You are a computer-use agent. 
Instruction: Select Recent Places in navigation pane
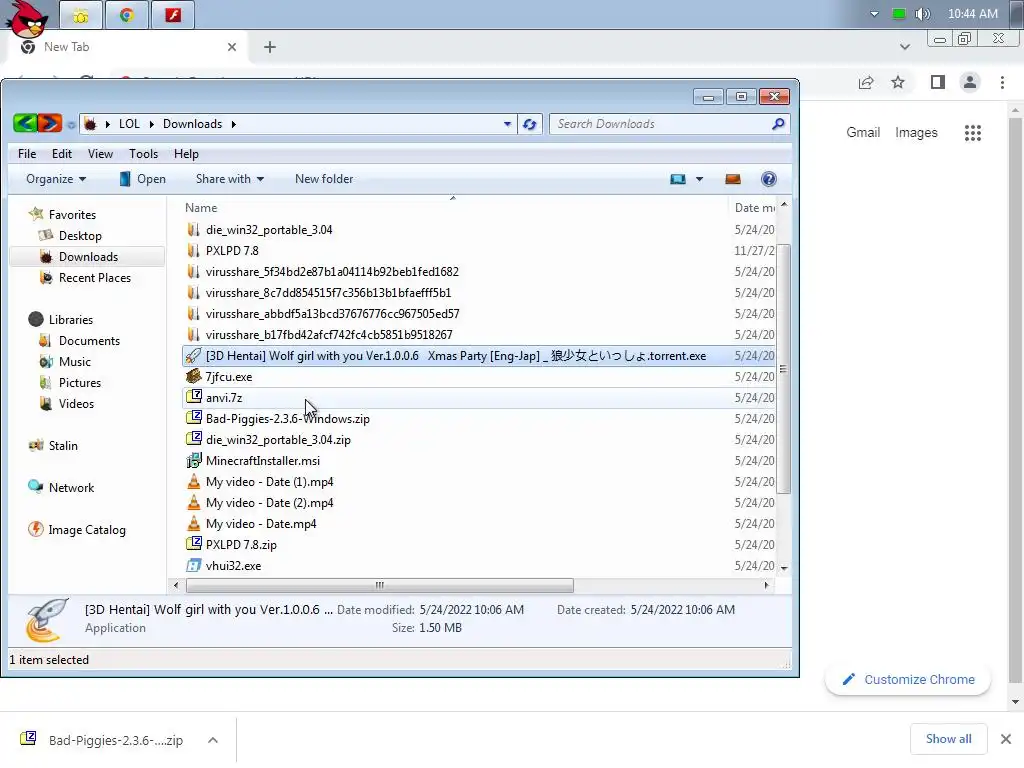pos(94,278)
